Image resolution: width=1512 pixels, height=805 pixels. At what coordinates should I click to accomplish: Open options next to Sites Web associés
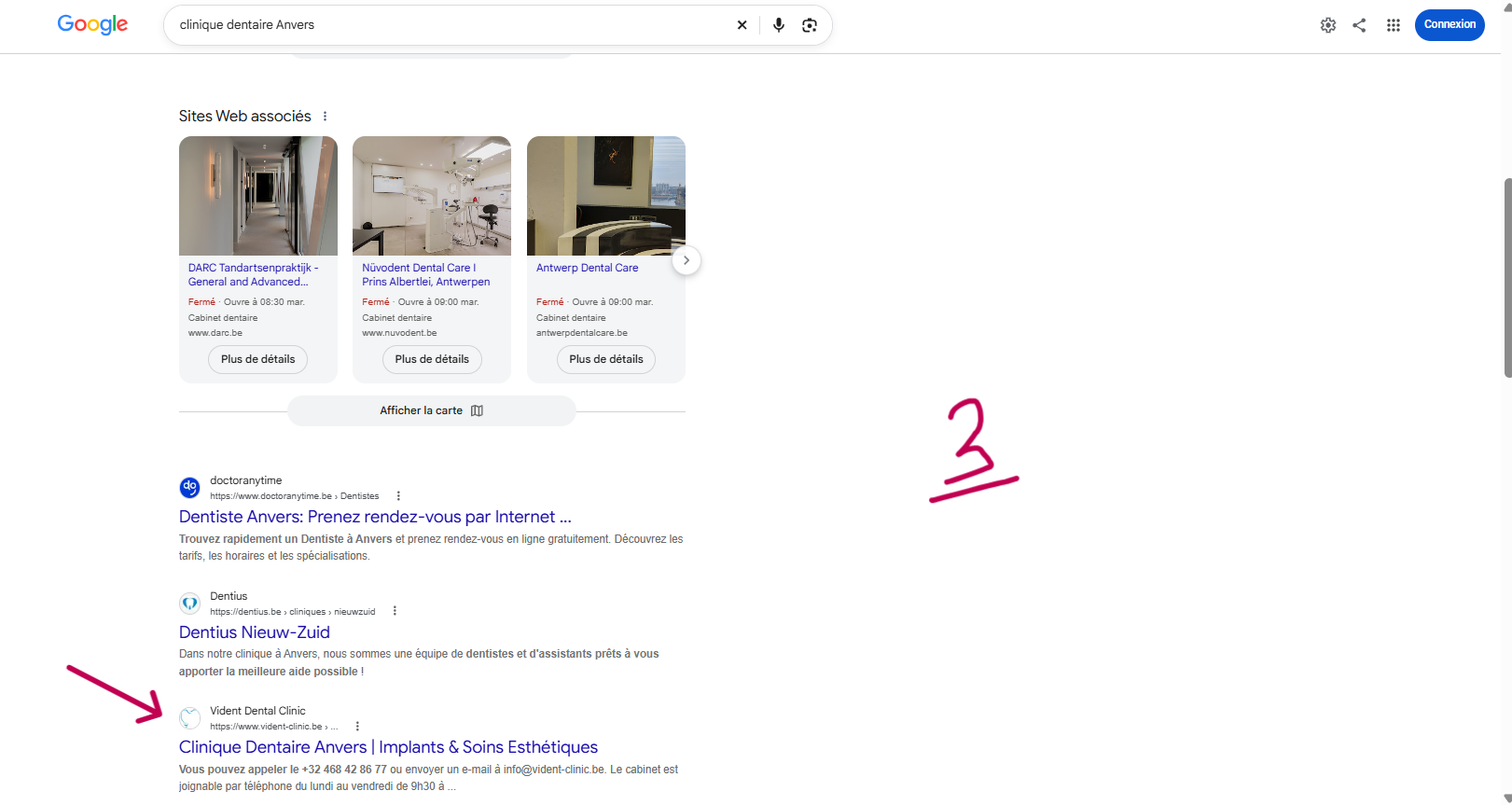pyautogui.click(x=325, y=117)
